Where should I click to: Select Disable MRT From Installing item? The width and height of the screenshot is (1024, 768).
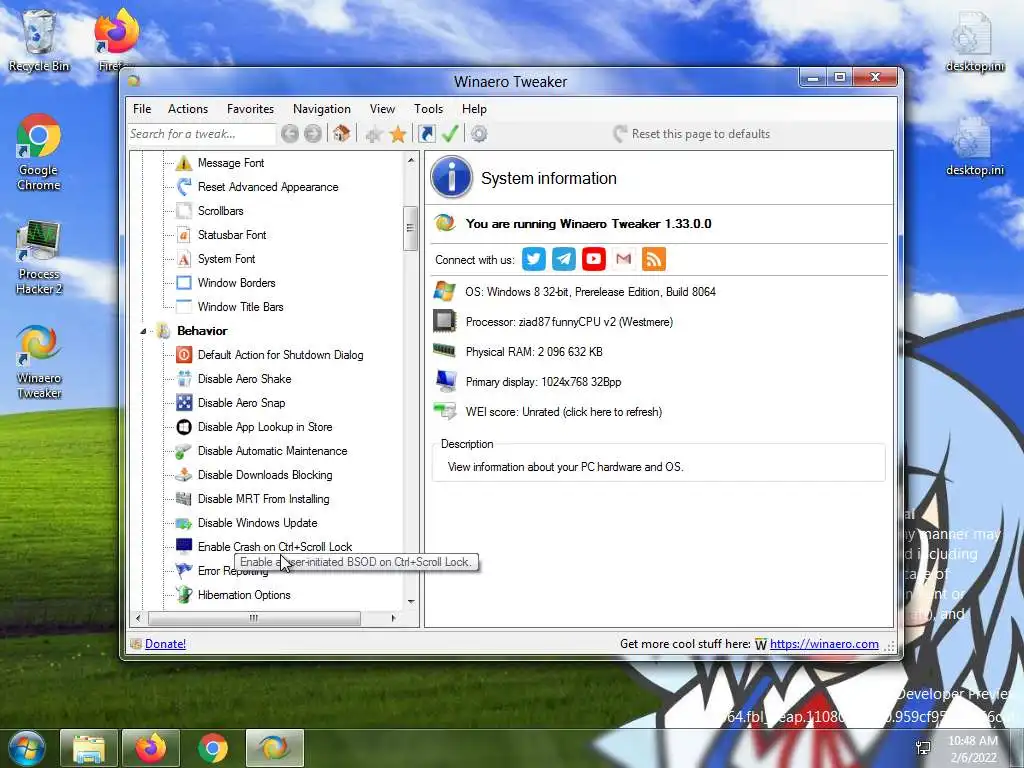[x=263, y=499]
